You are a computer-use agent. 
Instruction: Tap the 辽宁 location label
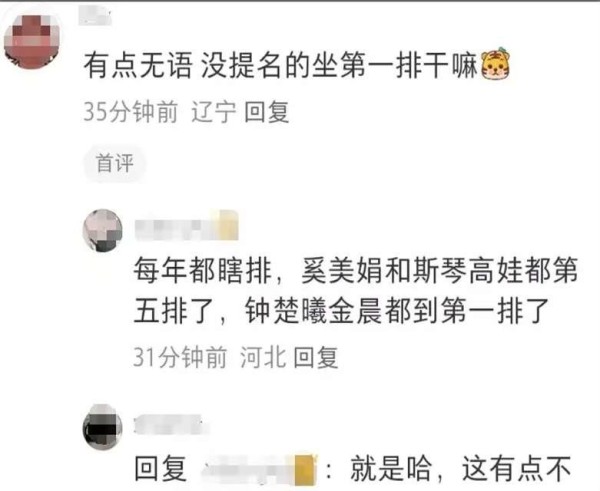click(213, 112)
